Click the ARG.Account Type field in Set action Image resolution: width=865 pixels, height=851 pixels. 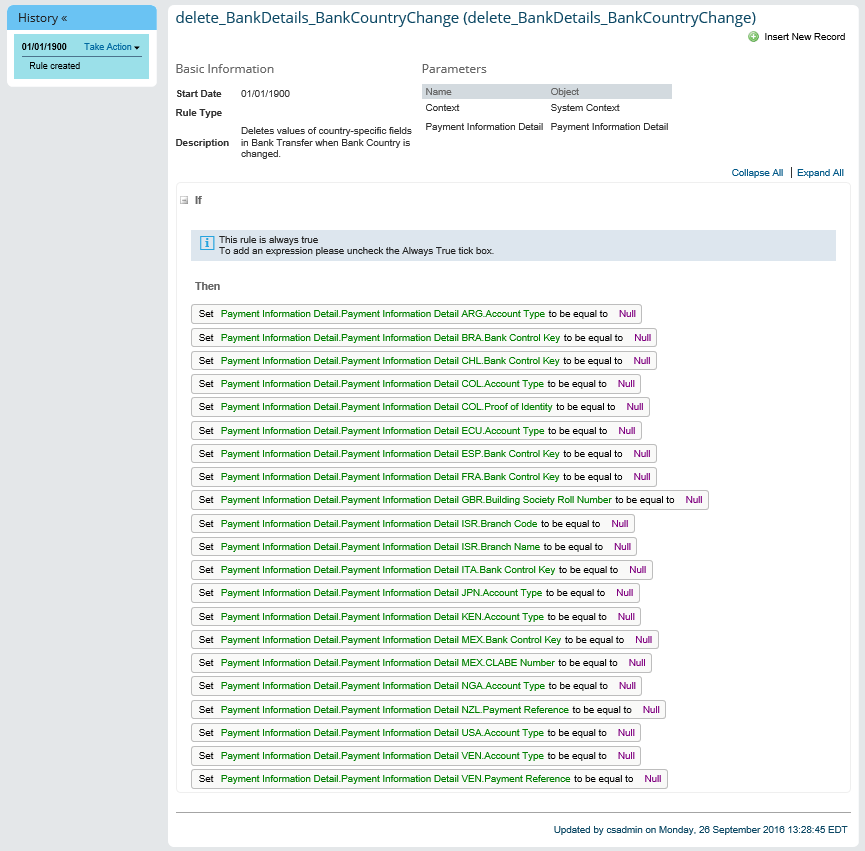[382, 314]
